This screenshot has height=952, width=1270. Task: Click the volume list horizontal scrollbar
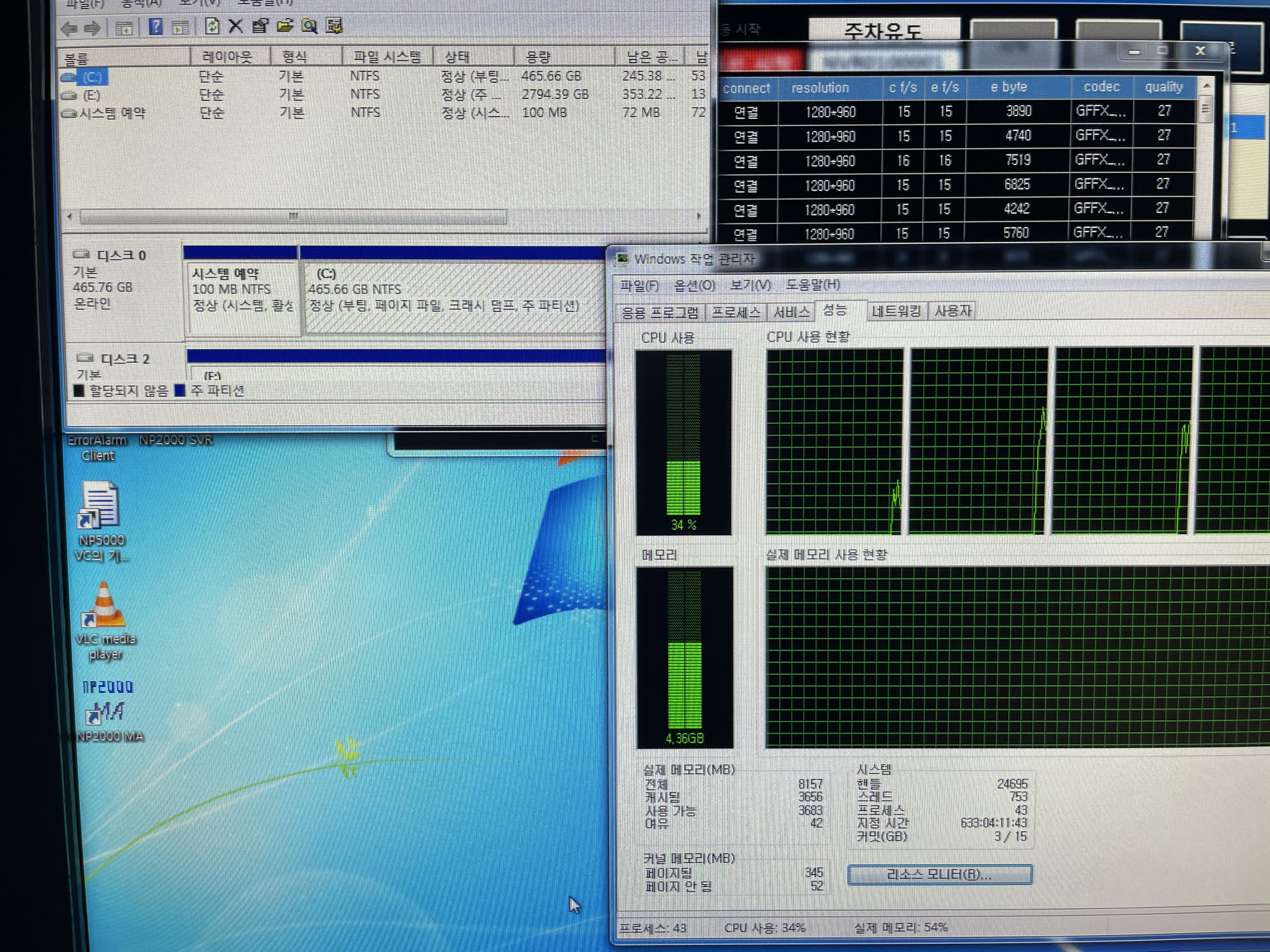(293, 216)
